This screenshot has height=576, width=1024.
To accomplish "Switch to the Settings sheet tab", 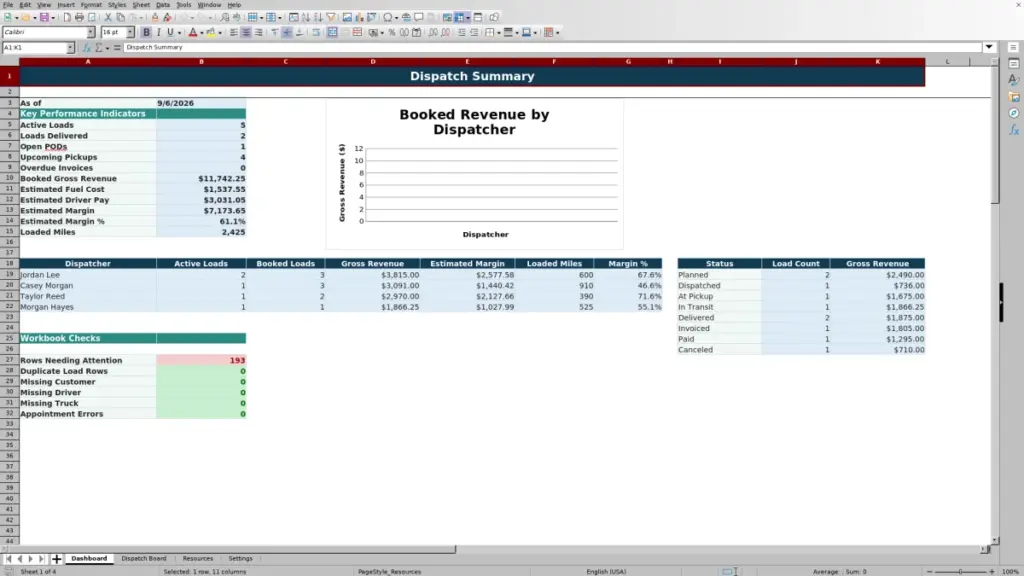I will point(240,559).
